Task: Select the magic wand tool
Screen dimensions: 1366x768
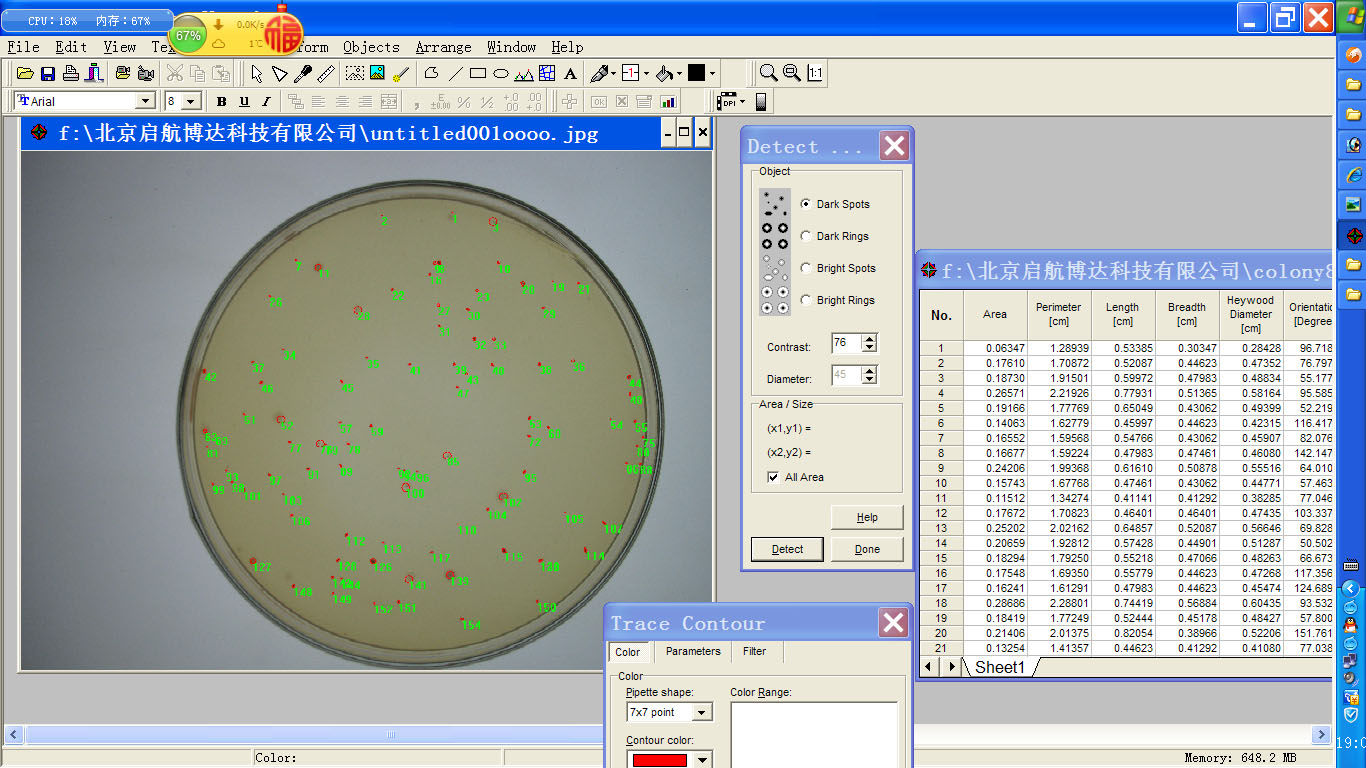Action: 401,73
